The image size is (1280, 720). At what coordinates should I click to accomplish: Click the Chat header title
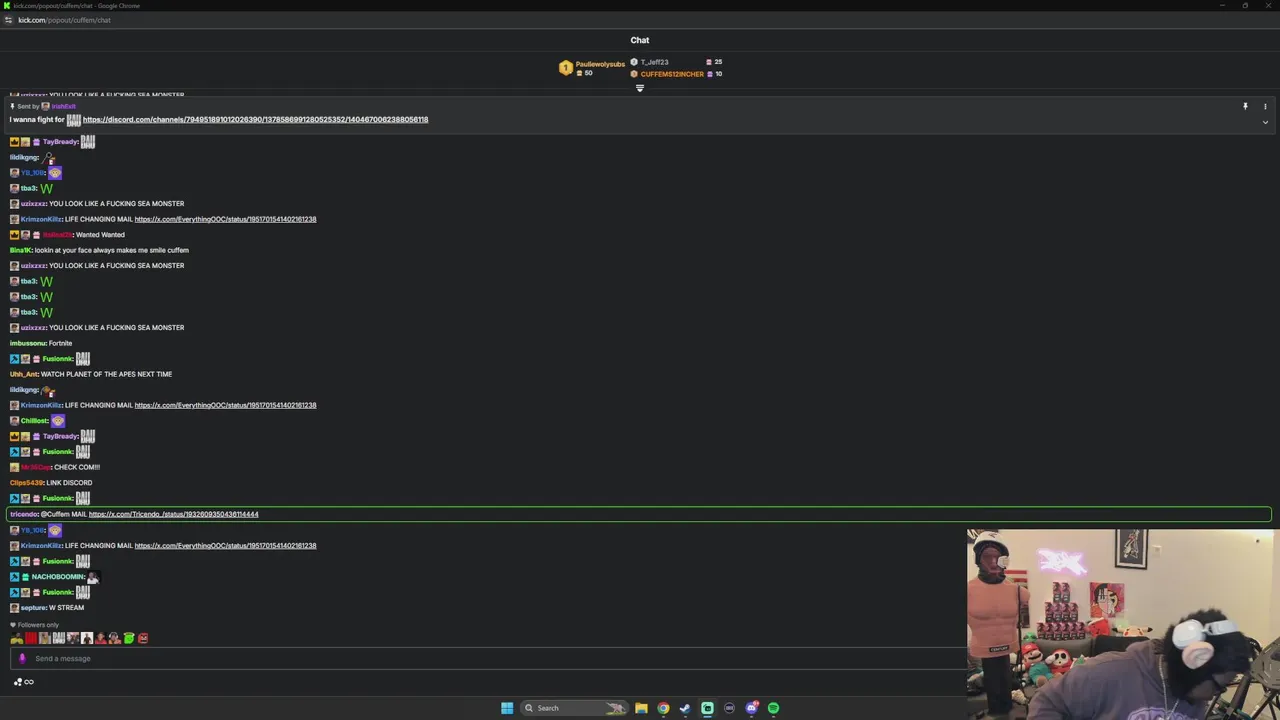point(640,40)
